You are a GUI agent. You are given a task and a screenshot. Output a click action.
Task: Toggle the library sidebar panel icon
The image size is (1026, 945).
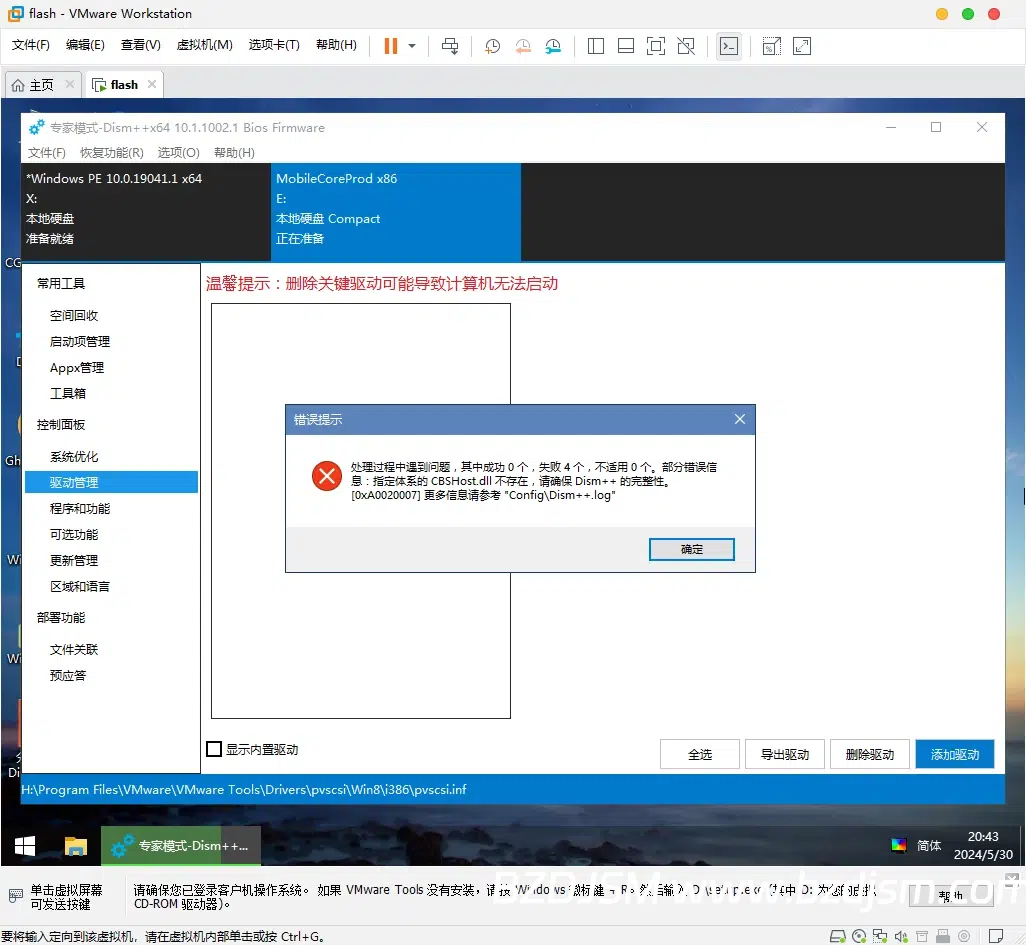595,46
